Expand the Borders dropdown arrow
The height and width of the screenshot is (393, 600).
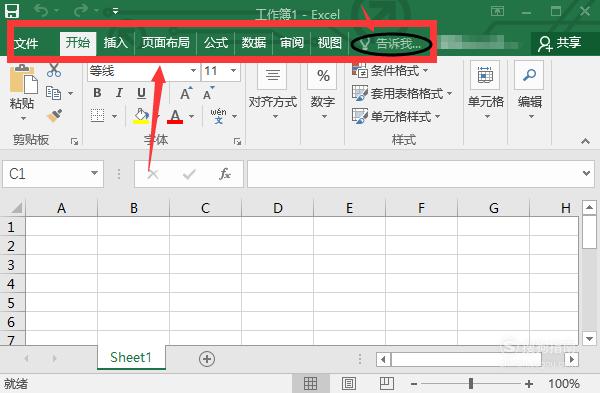(114, 116)
